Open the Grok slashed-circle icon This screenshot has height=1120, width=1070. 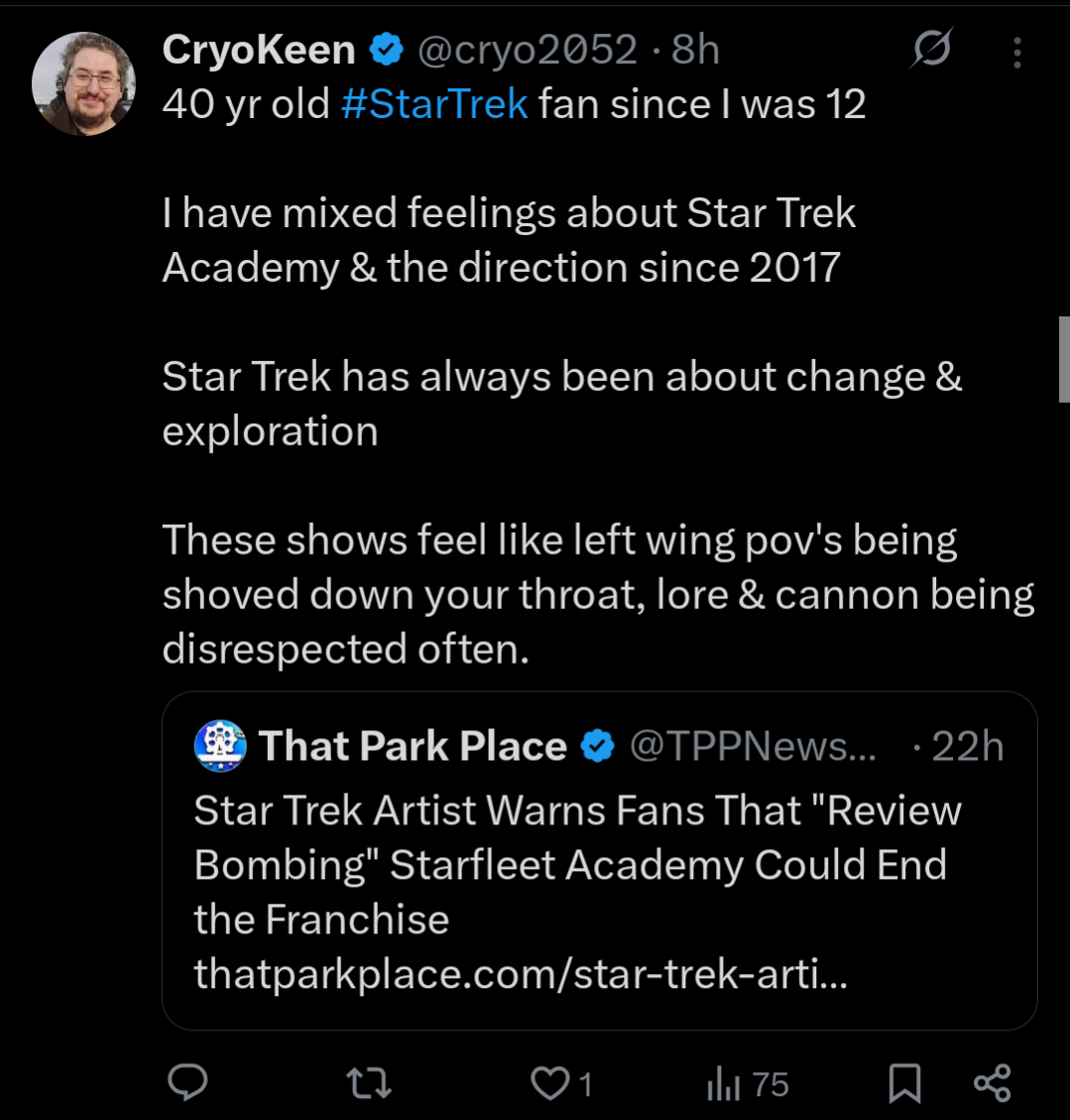(x=932, y=50)
